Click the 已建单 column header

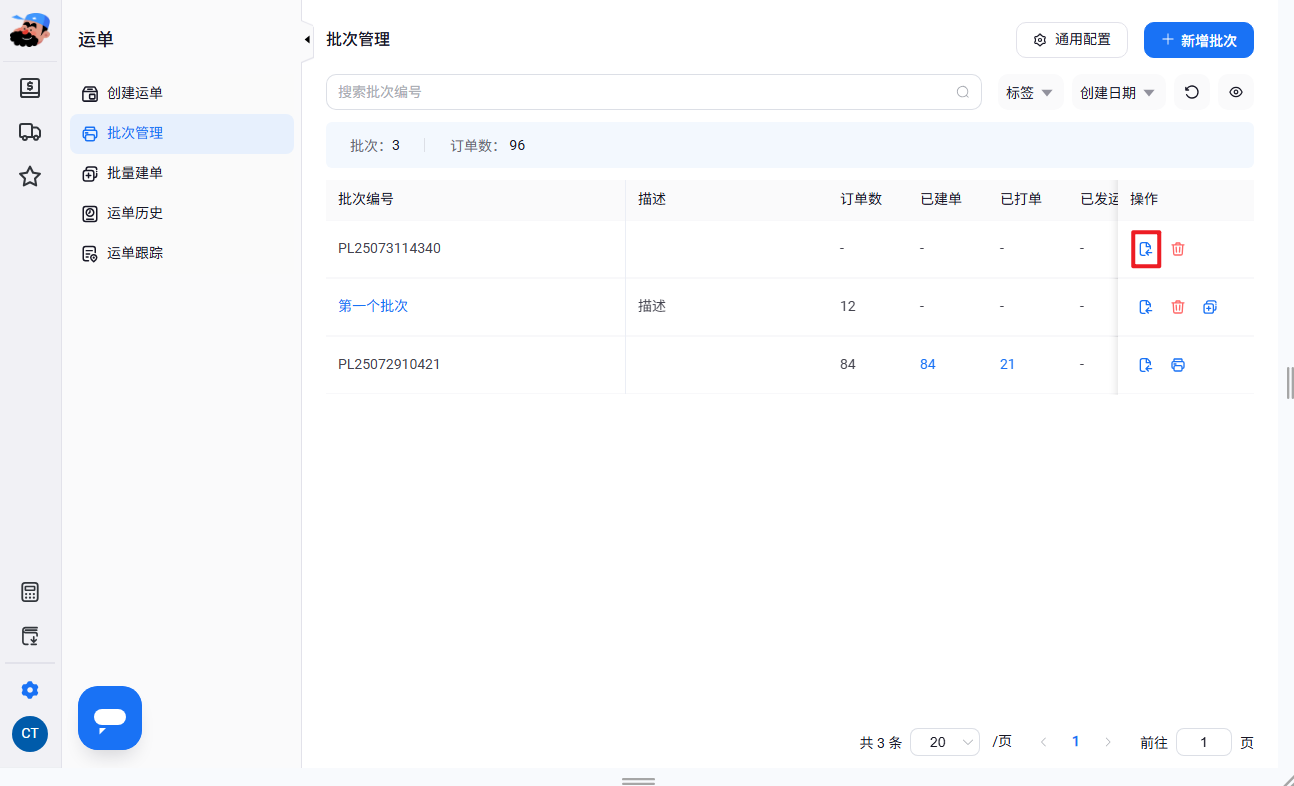[941, 199]
